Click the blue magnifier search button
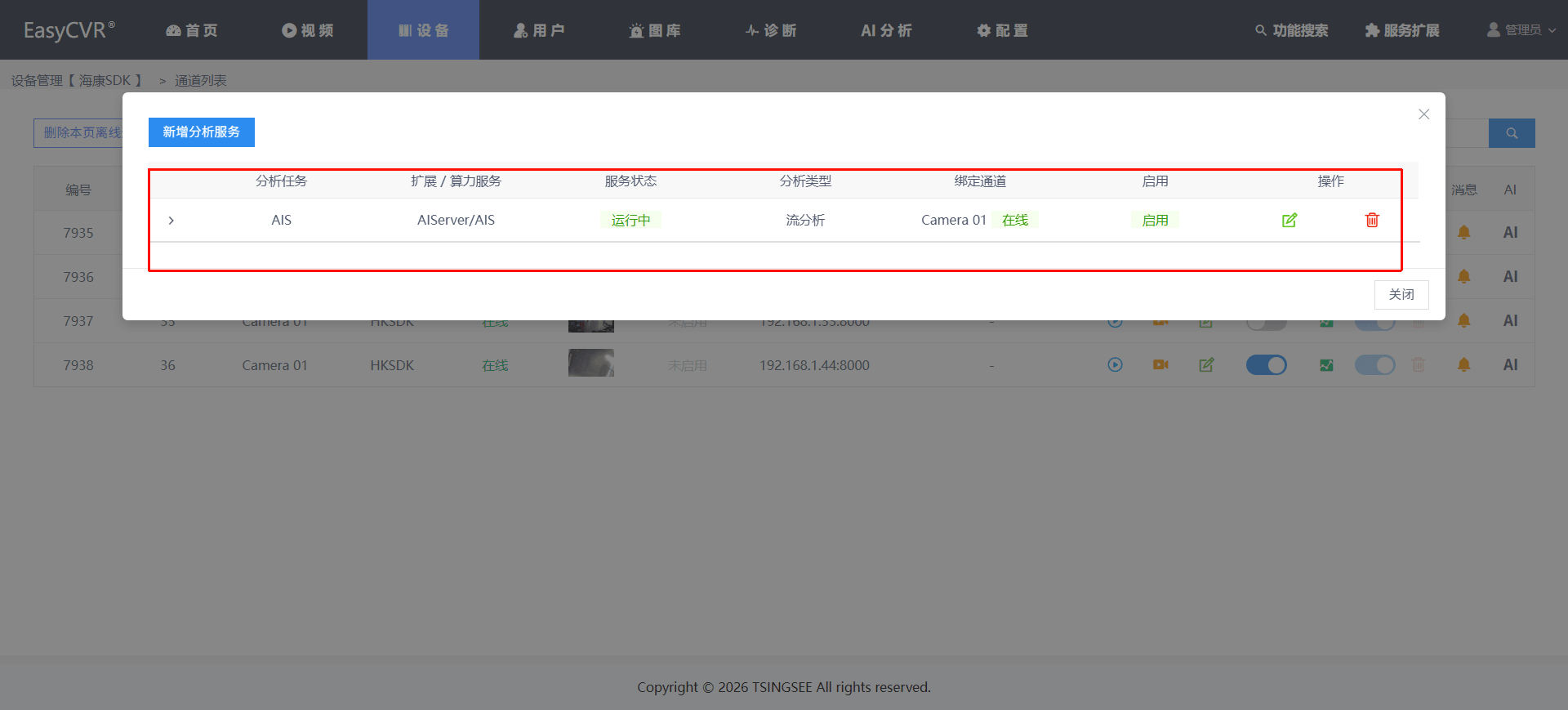Screen dimensions: 1568x710 1512,133
